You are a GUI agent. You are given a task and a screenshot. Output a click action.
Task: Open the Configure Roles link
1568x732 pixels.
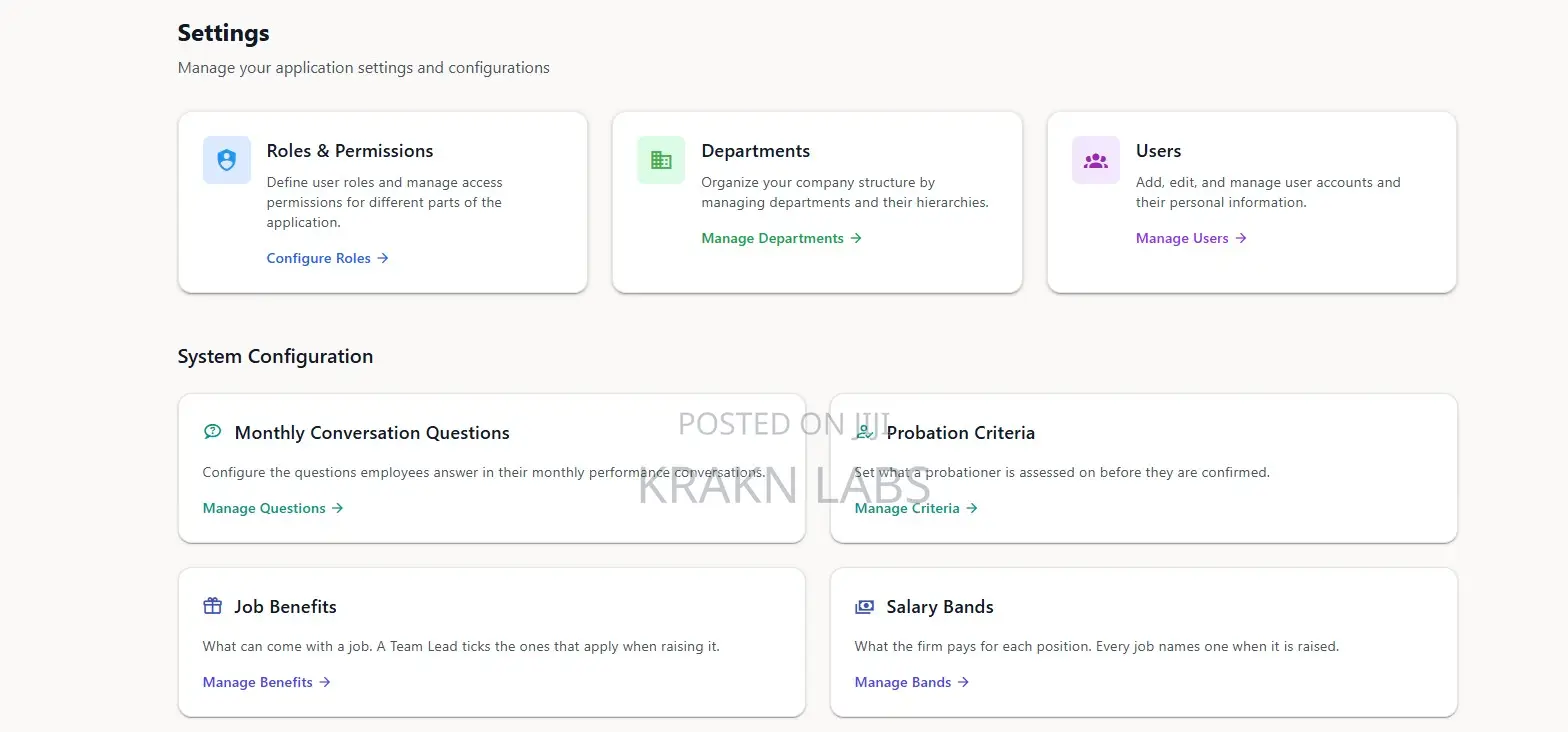(x=328, y=258)
